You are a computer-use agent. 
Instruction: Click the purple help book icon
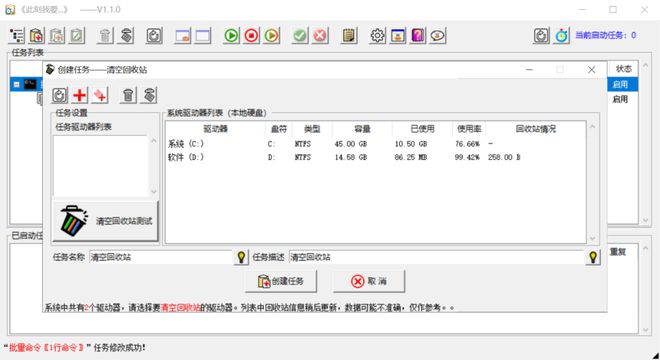[x=418, y=36]
